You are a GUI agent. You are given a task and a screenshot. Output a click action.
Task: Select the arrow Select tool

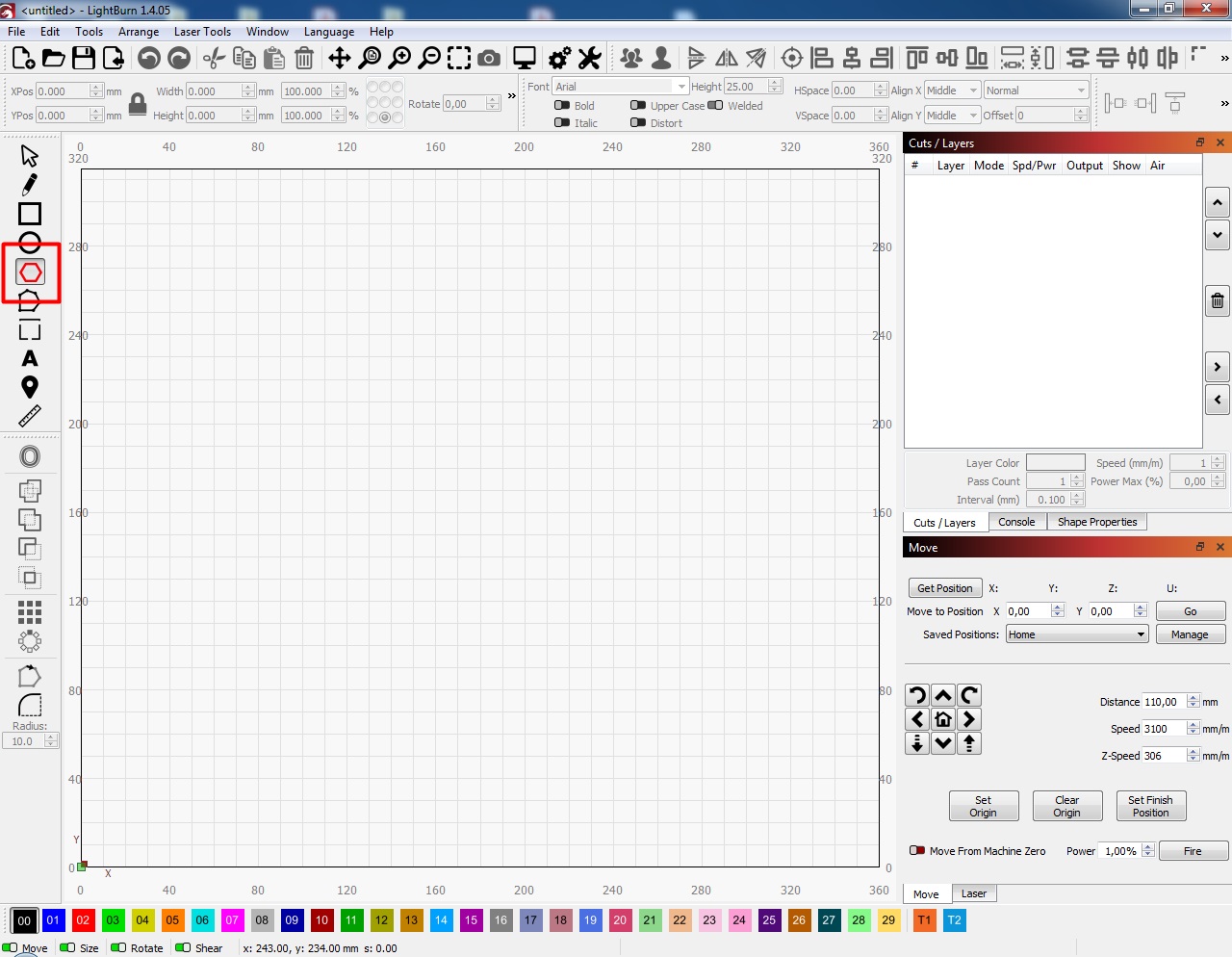30,156
